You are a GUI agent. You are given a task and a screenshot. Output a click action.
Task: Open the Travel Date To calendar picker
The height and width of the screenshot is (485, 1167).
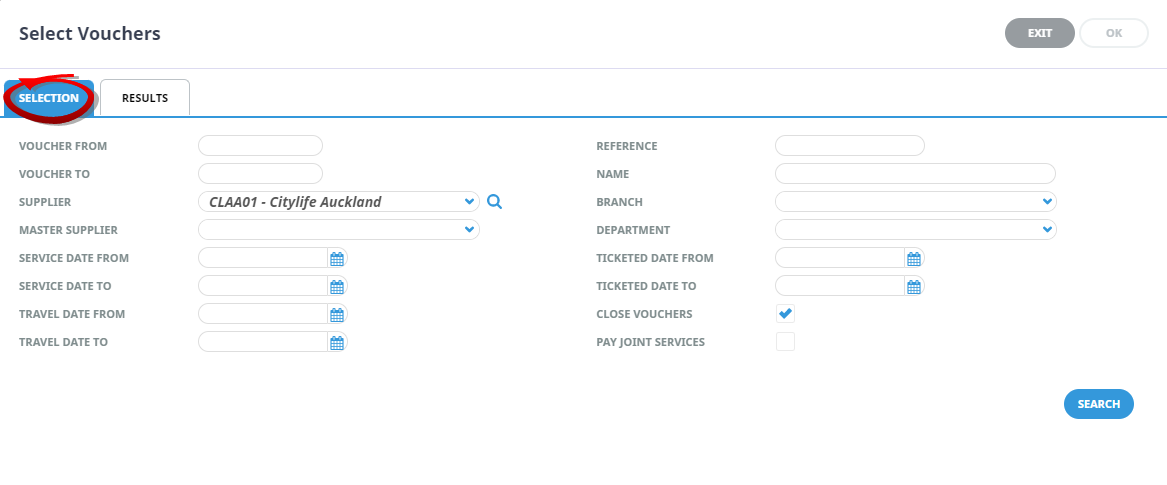tap(337, 342)
